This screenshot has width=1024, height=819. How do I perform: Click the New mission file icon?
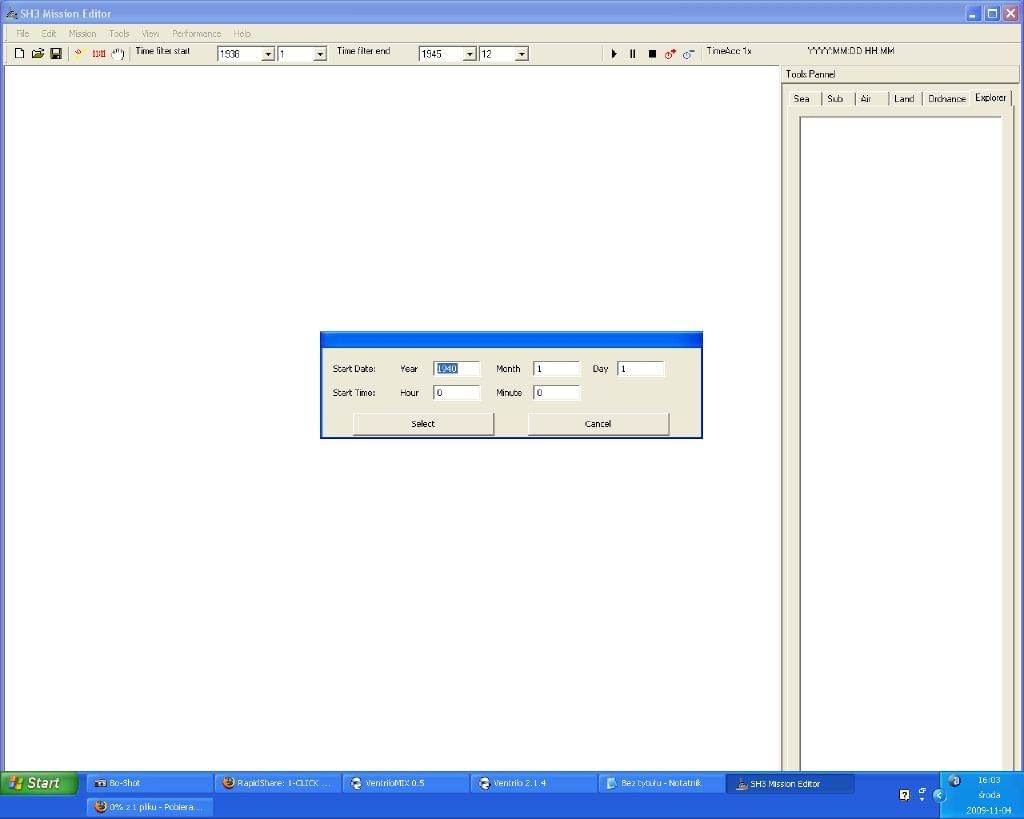click(x=19, y=54)
